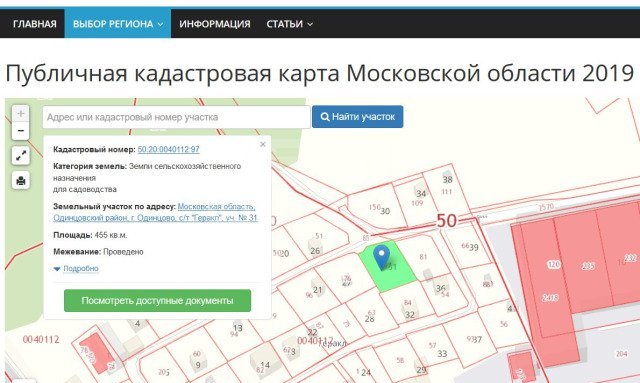Focus the address or cadastral number field

coord(176,117)
